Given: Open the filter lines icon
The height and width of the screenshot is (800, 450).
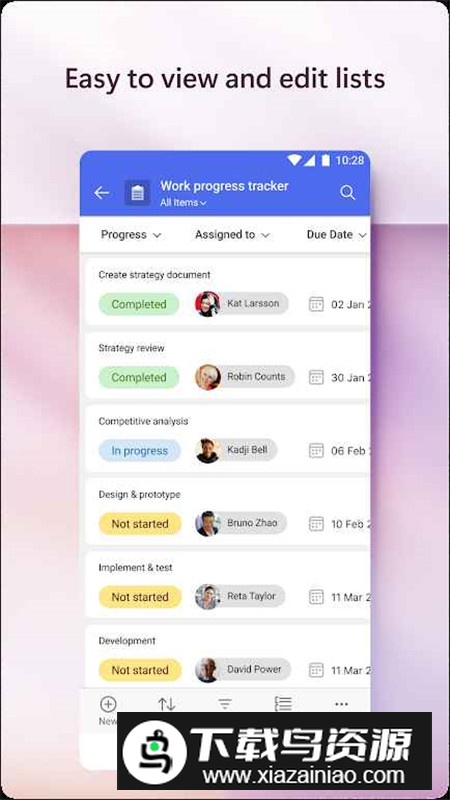Looking at the screenshot, I should tap(225, 704).
